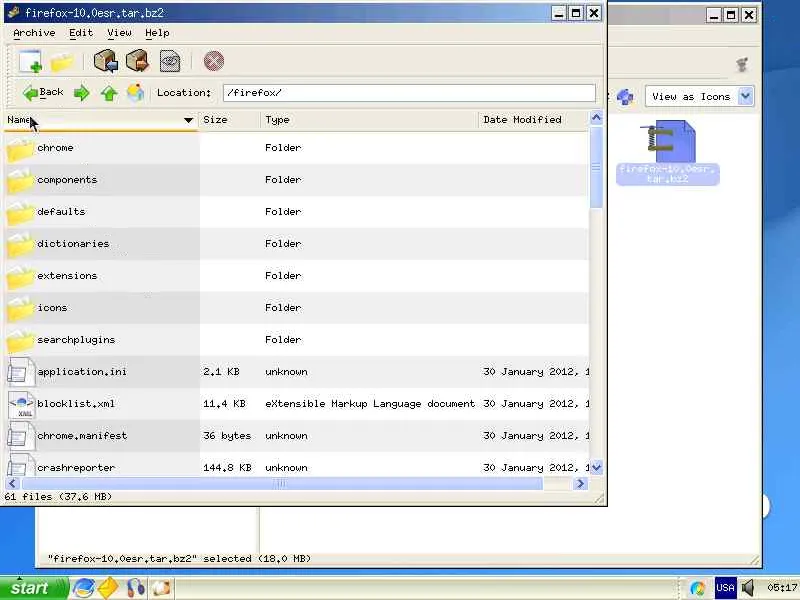The width and height of the screenshot is (800, 600).
Task: Click the headphones icon in the taskbar
Action: tap(135, 588)
